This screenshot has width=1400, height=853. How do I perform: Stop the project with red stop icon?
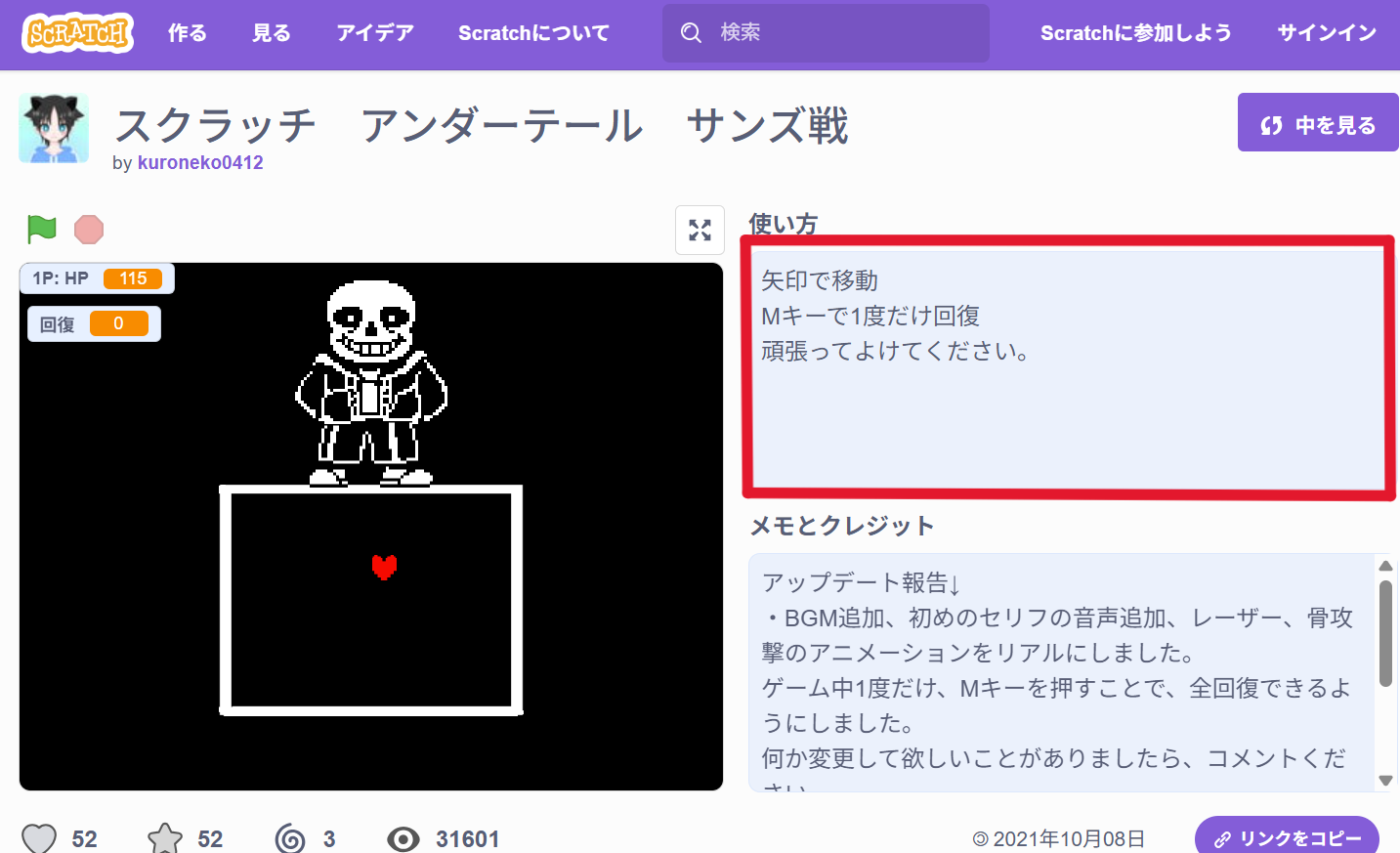coord(89,230)
